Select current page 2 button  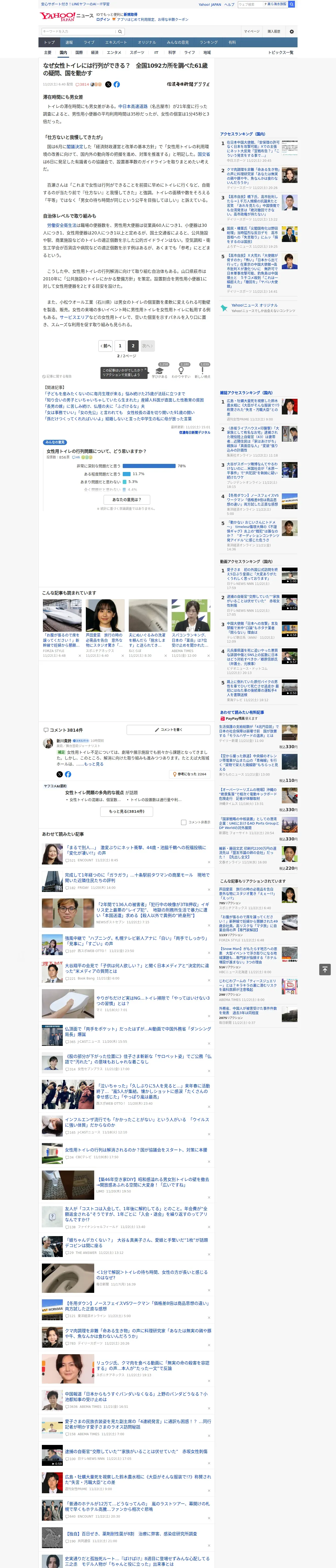pos(132,346)
